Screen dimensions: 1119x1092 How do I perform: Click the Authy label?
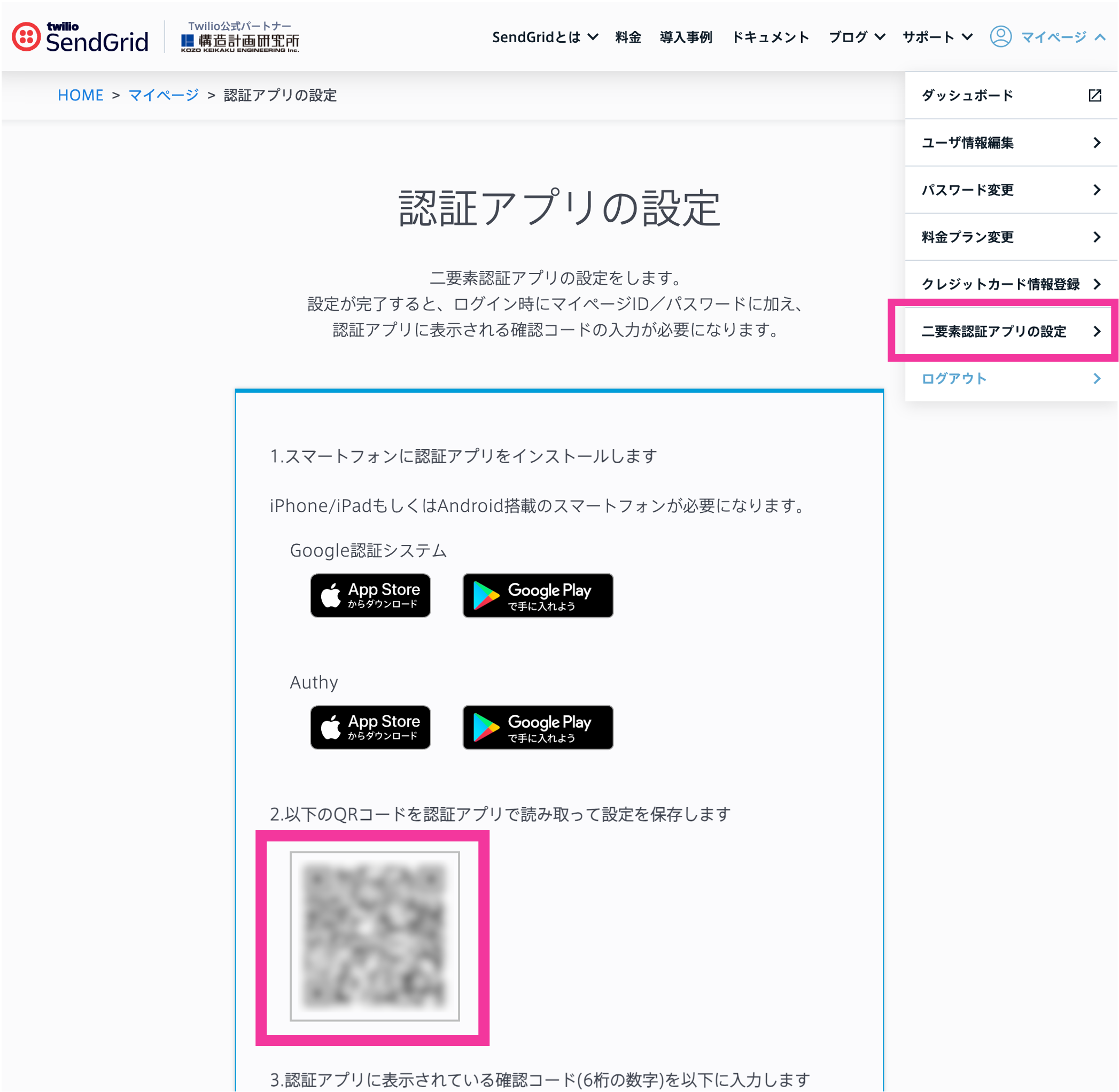click(x=314, y=683)
